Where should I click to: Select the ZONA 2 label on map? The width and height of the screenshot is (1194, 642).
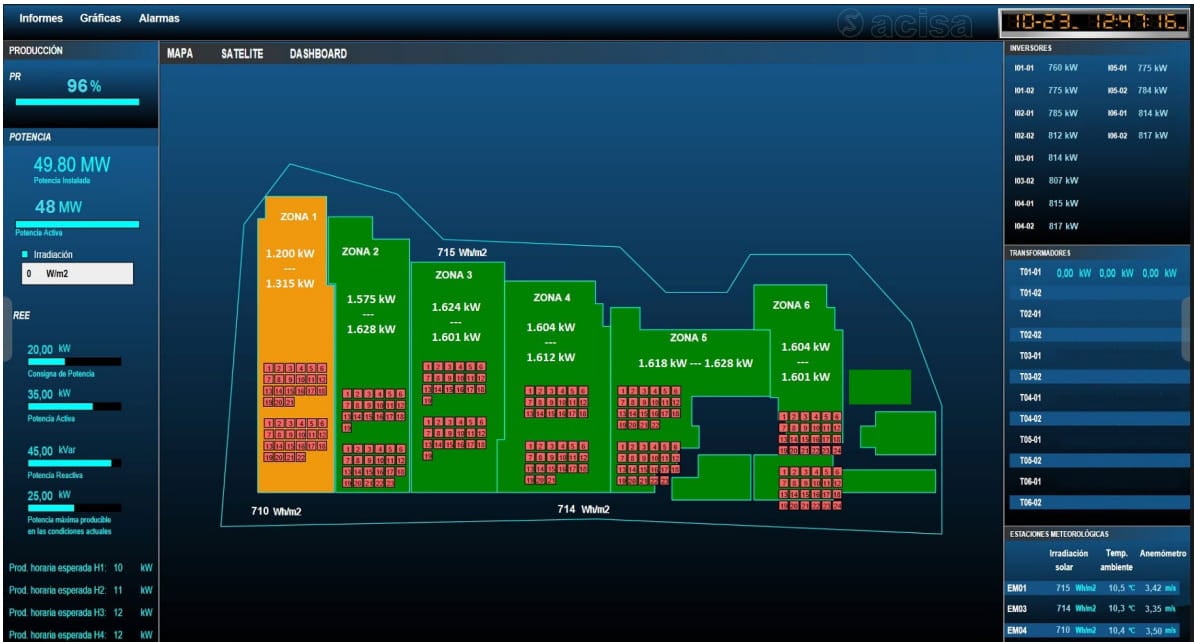[x=360, y=251]
